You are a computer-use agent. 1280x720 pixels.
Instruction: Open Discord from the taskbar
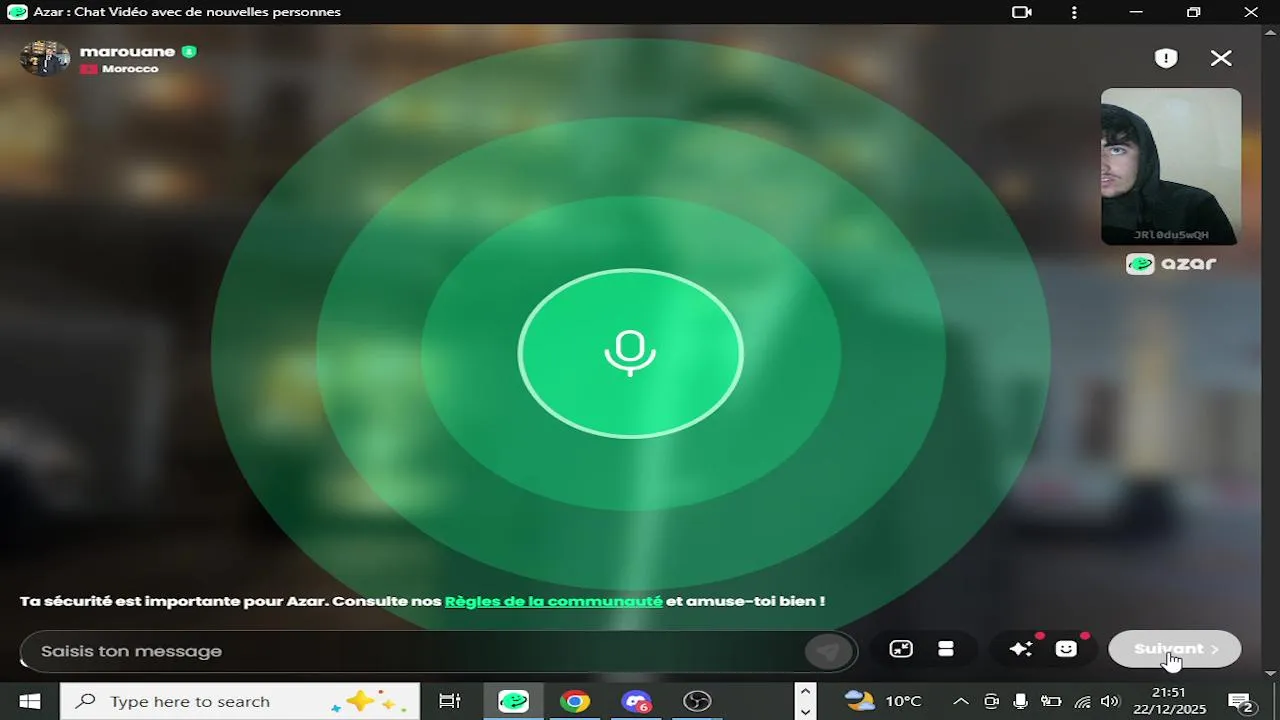pos(636,701)
